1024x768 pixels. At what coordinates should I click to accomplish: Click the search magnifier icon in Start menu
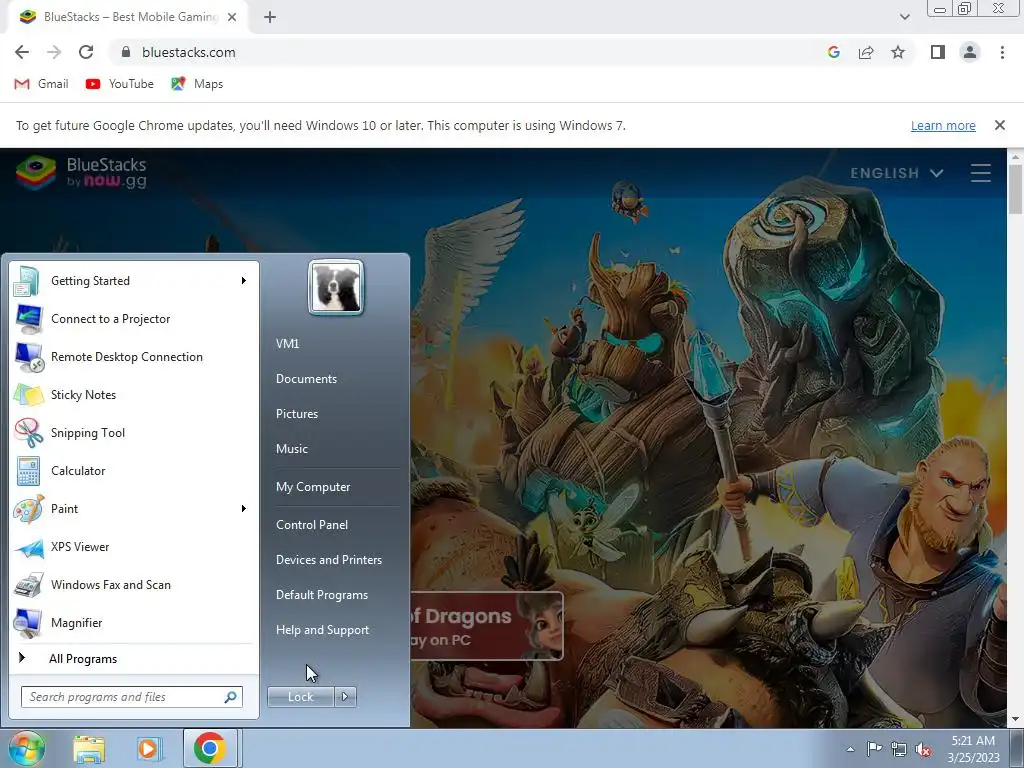(x=231, y=697)
